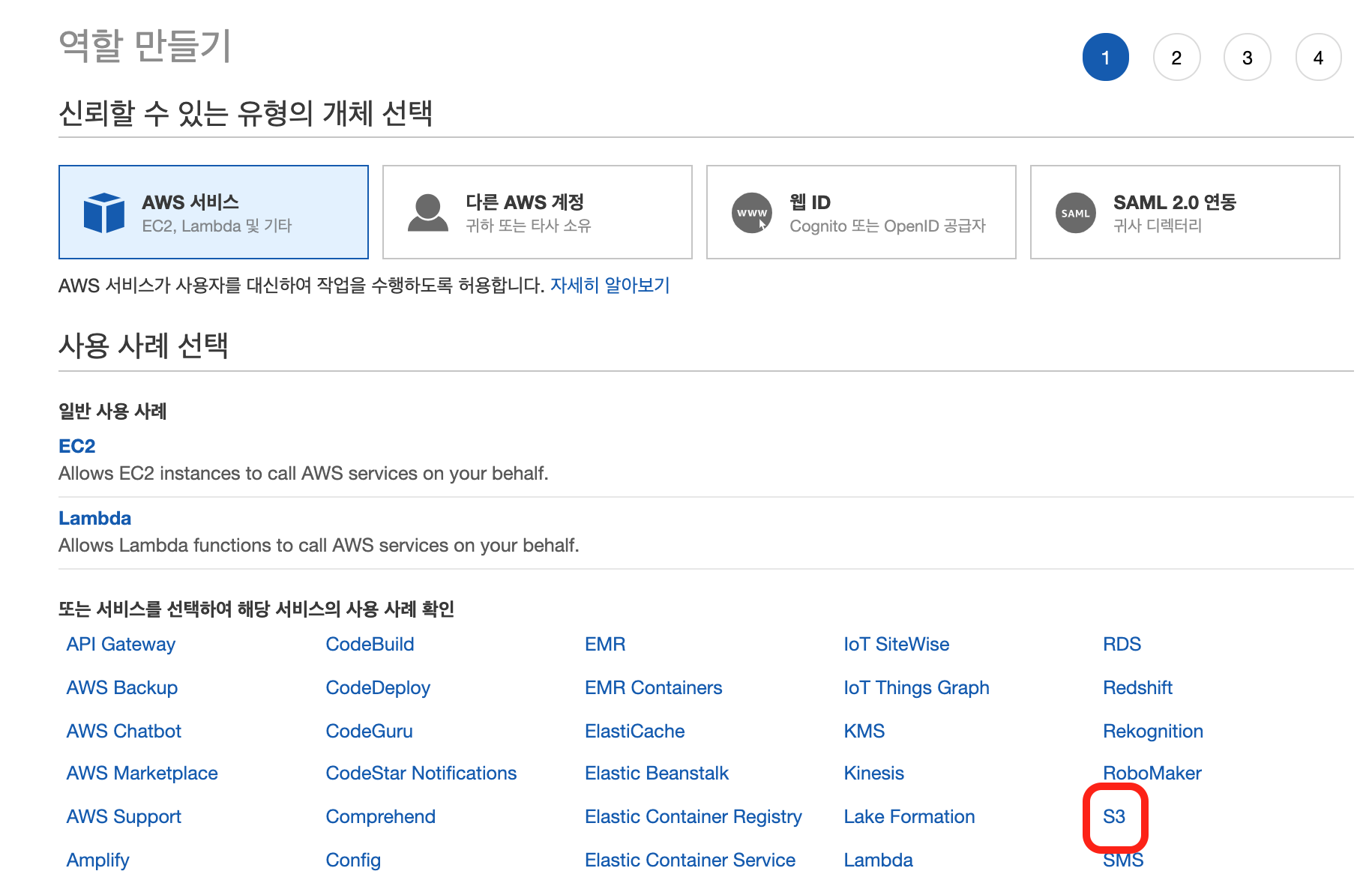Image resolution: width=1372 pixels, height=880 pixels.
Task: Select API Gateway service
Action: tap(121, 644)
